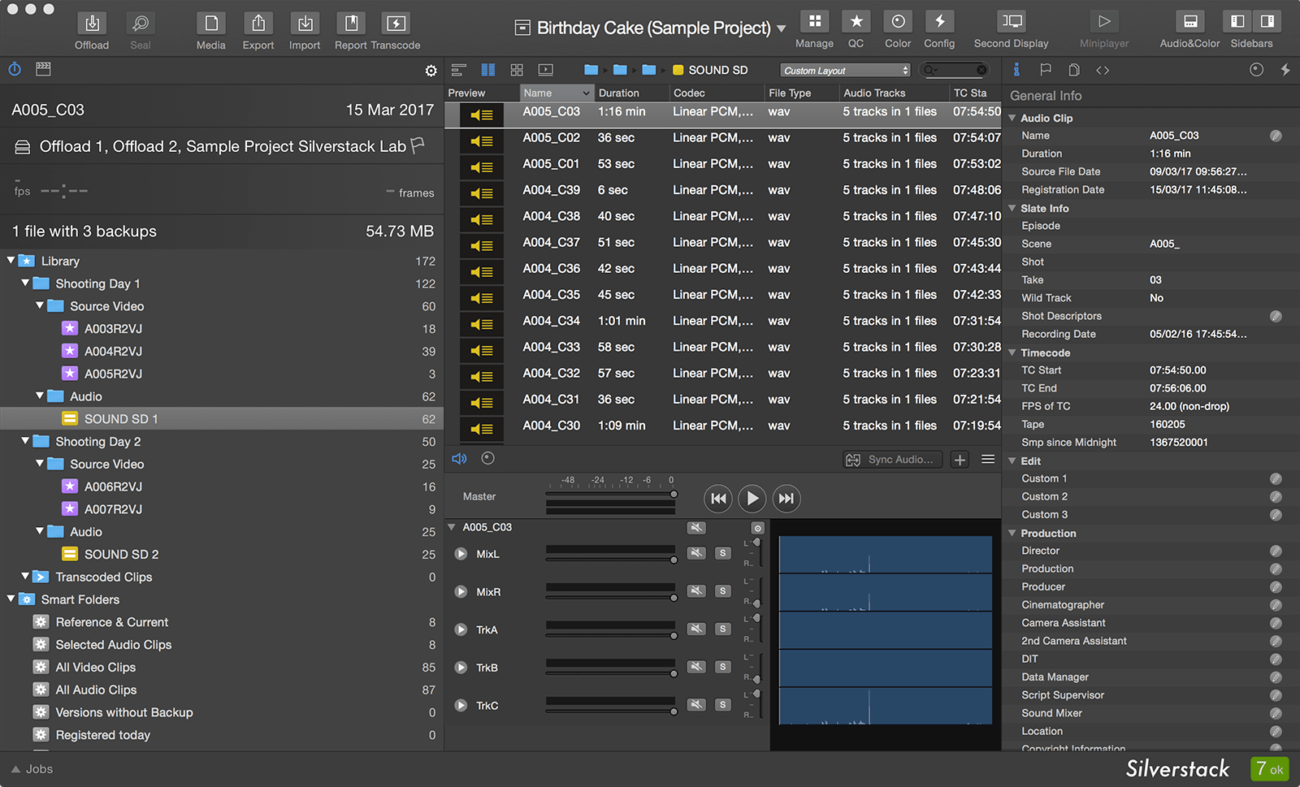Play the TrkA track alone
This screenshot has width=1300, height=787.
coord(461,630)
